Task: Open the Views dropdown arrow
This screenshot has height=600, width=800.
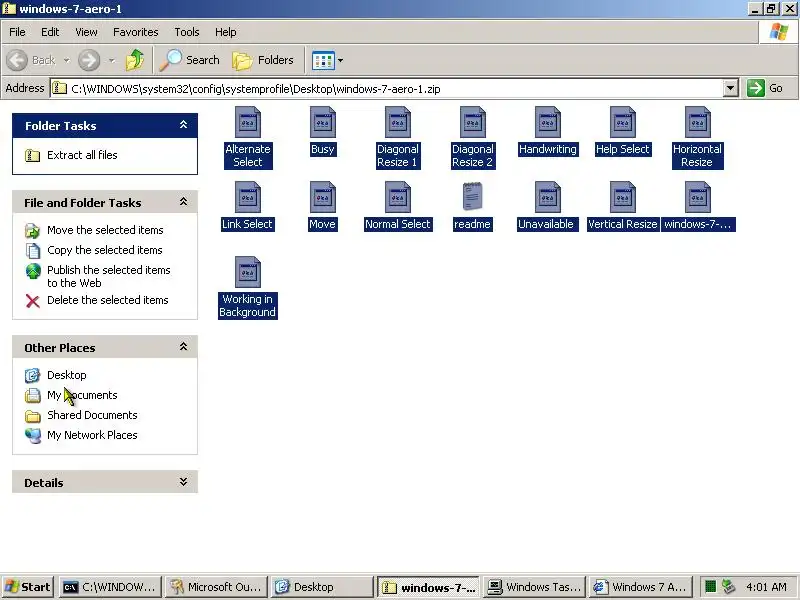Action: [x=340, y=61]
